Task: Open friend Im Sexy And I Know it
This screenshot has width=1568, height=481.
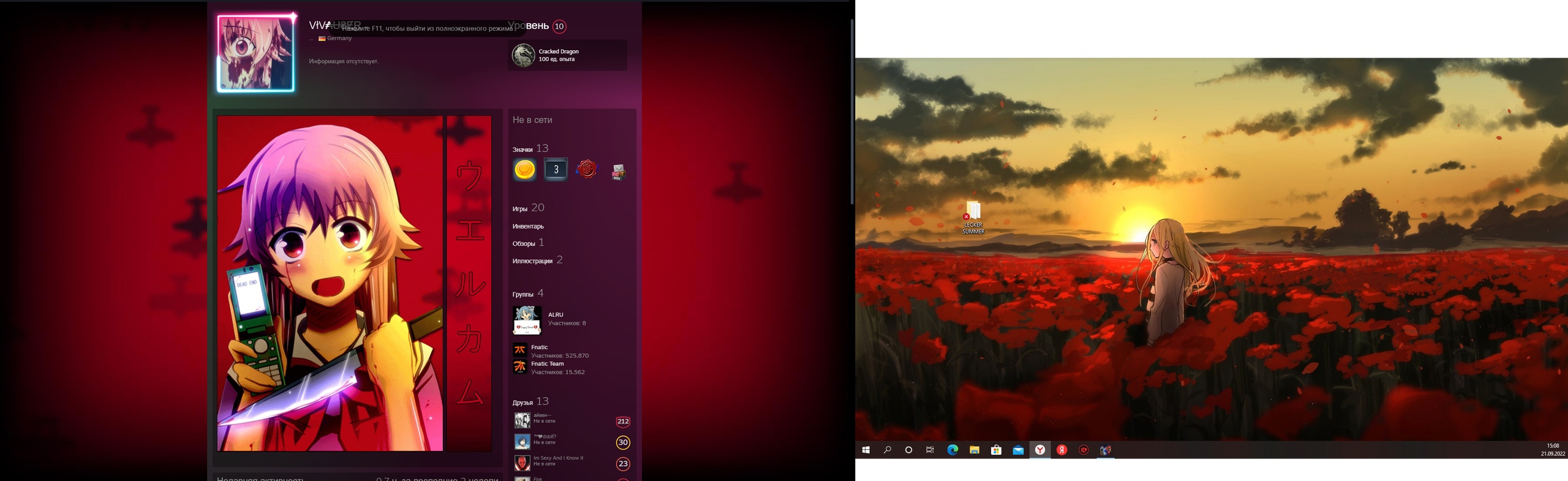Action: pyautogui.click(x=558, y=458)
